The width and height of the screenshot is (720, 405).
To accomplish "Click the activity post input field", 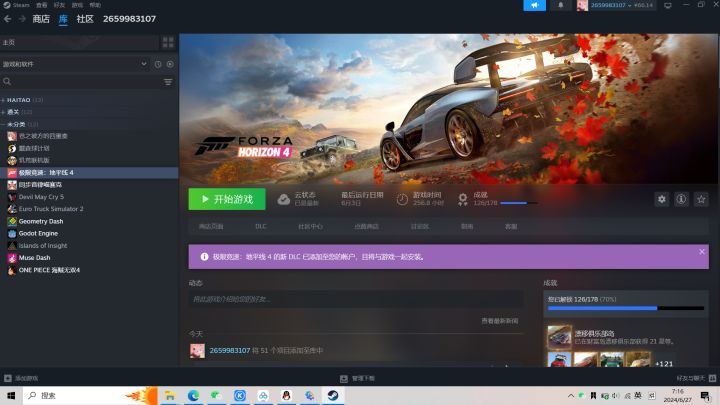I will pos(356,299).
